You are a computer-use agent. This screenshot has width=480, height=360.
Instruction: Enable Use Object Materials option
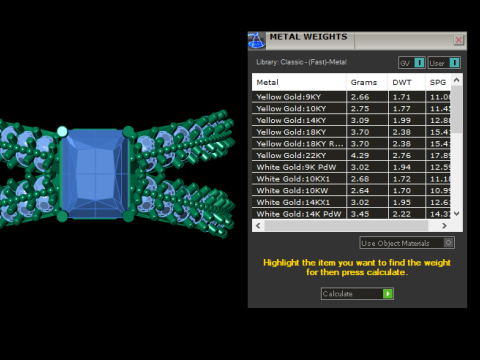407,243
